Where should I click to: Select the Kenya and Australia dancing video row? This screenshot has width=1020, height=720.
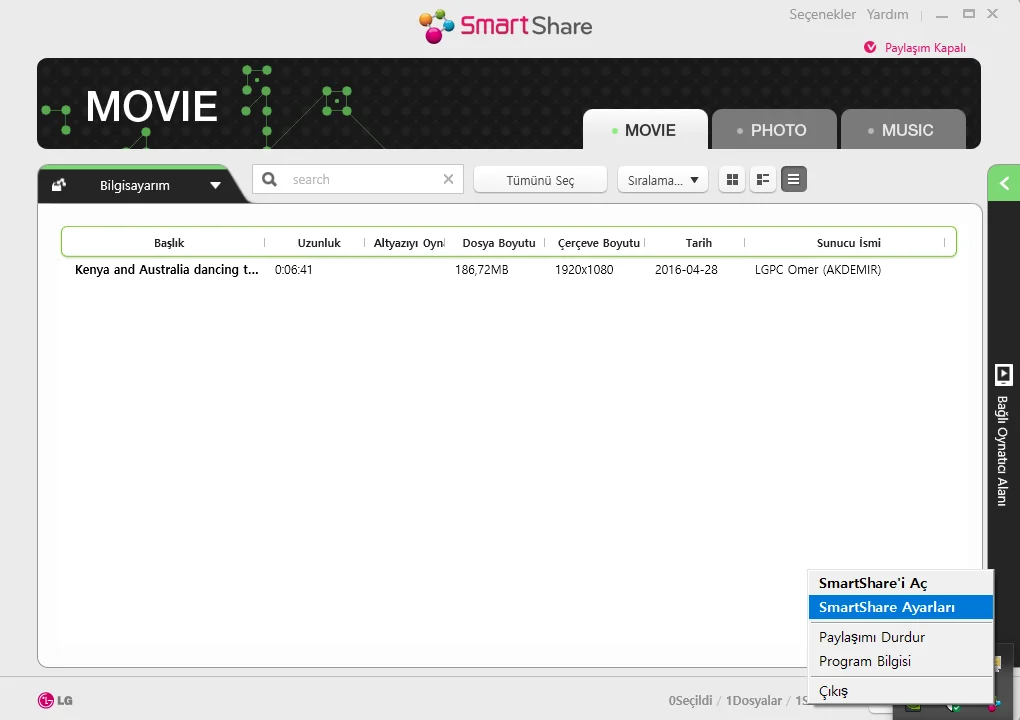[x=509, y=269]
